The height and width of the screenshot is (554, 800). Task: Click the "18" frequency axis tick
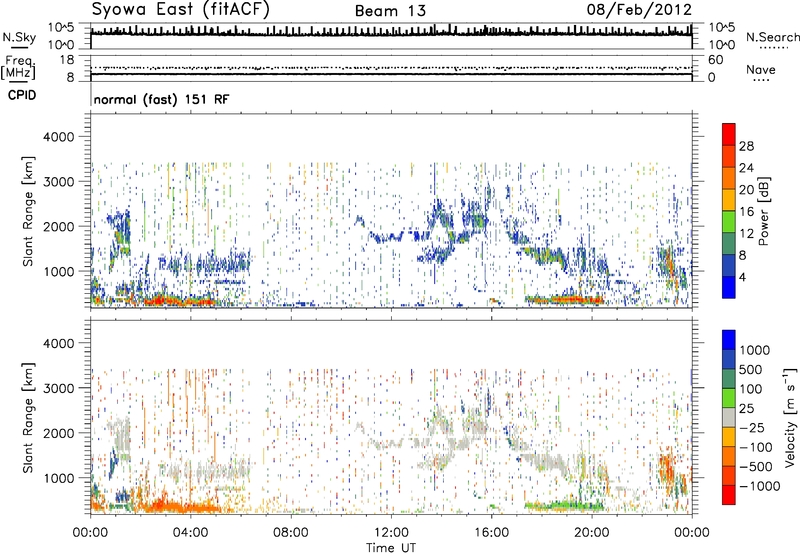point(67,60)
